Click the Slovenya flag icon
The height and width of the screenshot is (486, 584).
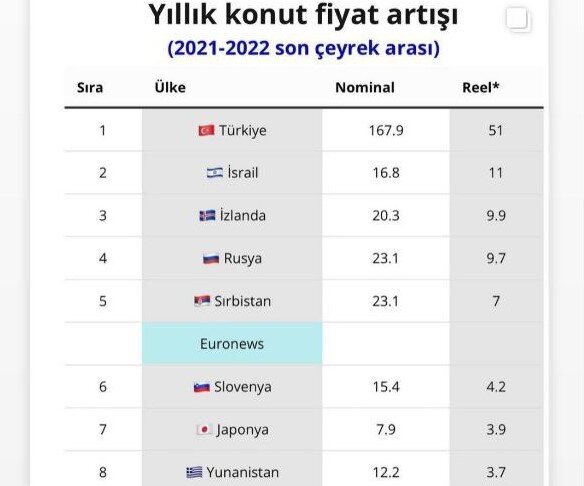pyautogui.click(x=202, y=387)
